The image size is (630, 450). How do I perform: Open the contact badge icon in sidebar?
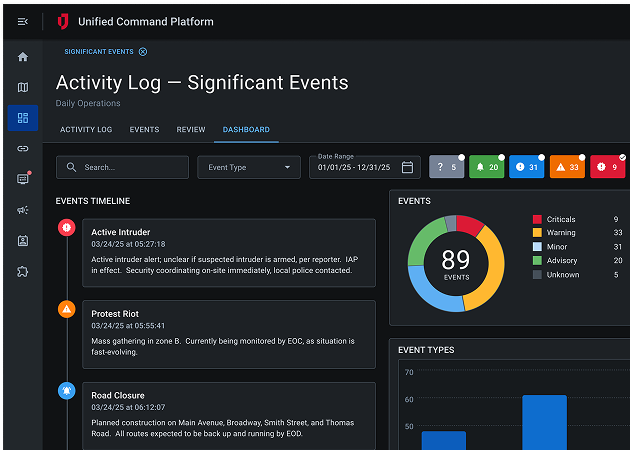tap(23, 241)
